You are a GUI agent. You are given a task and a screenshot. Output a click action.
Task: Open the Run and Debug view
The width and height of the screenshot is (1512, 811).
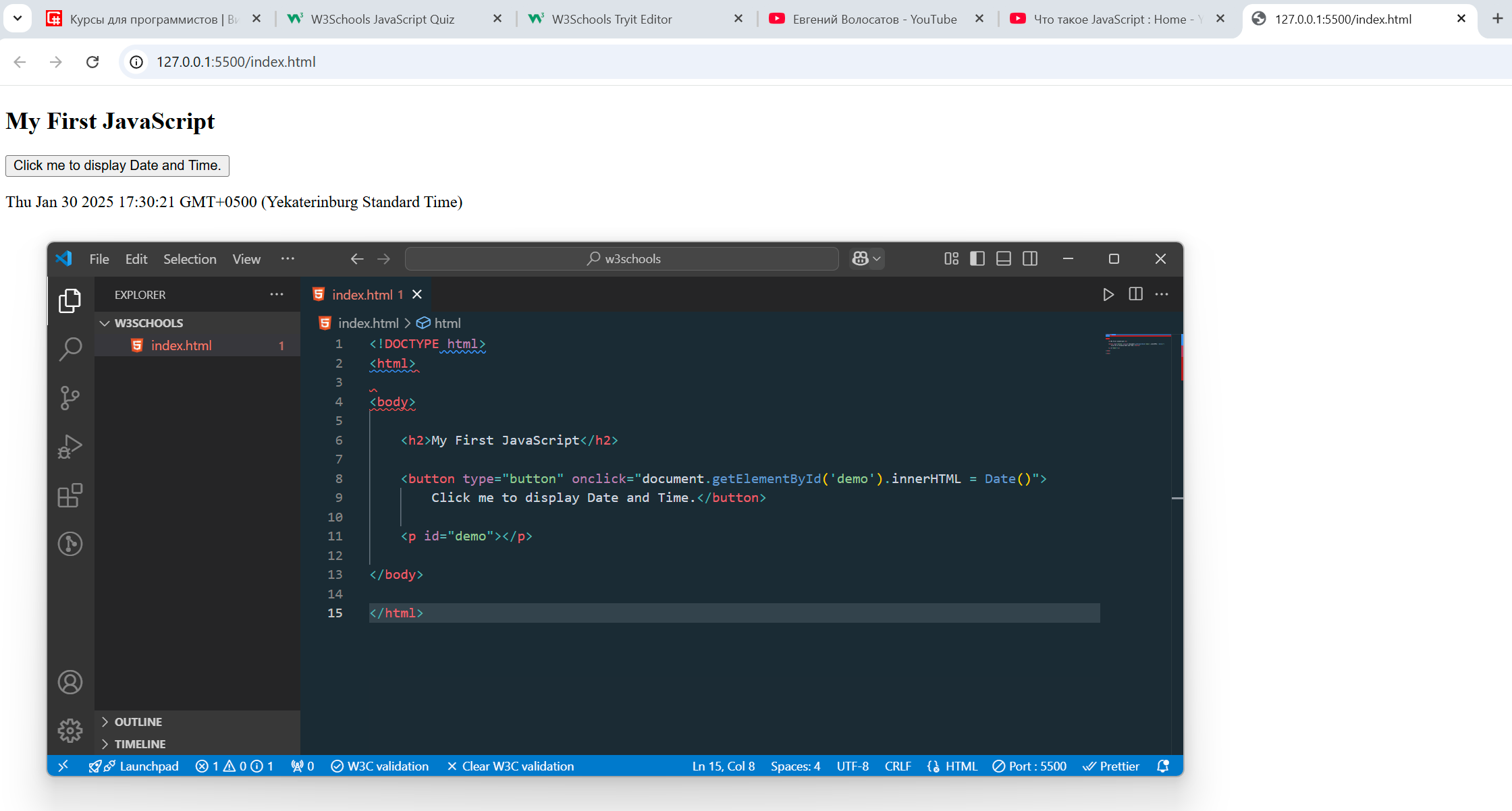click(70, 447)
